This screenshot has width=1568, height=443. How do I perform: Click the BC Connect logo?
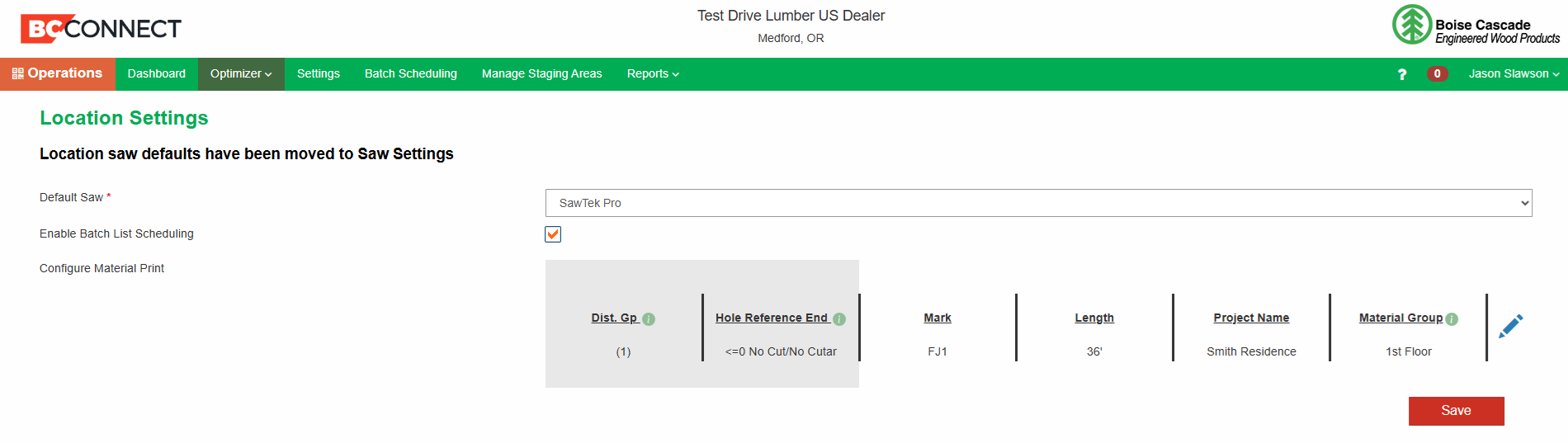pyautogui.click(x=101, y=29)
